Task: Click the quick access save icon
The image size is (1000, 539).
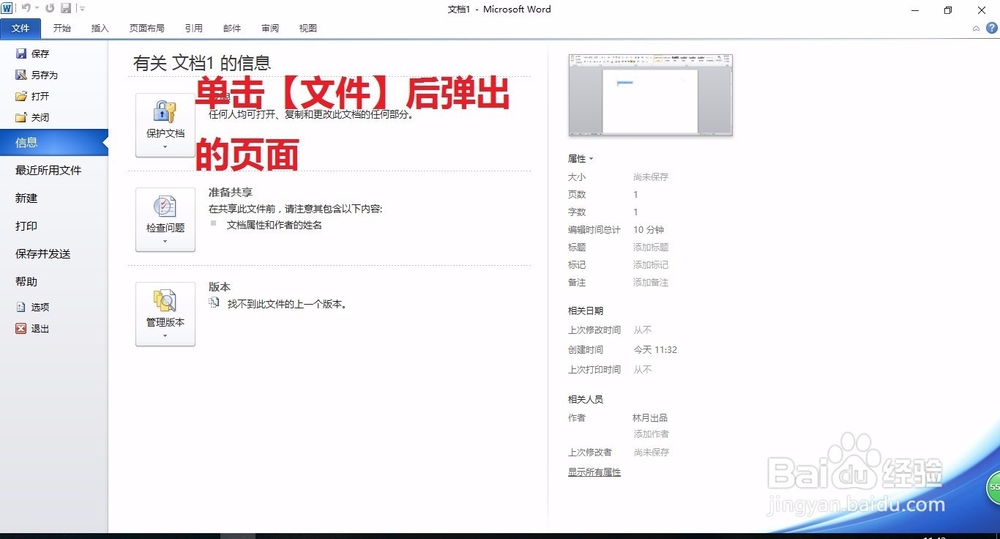Action: coord(66,8)
